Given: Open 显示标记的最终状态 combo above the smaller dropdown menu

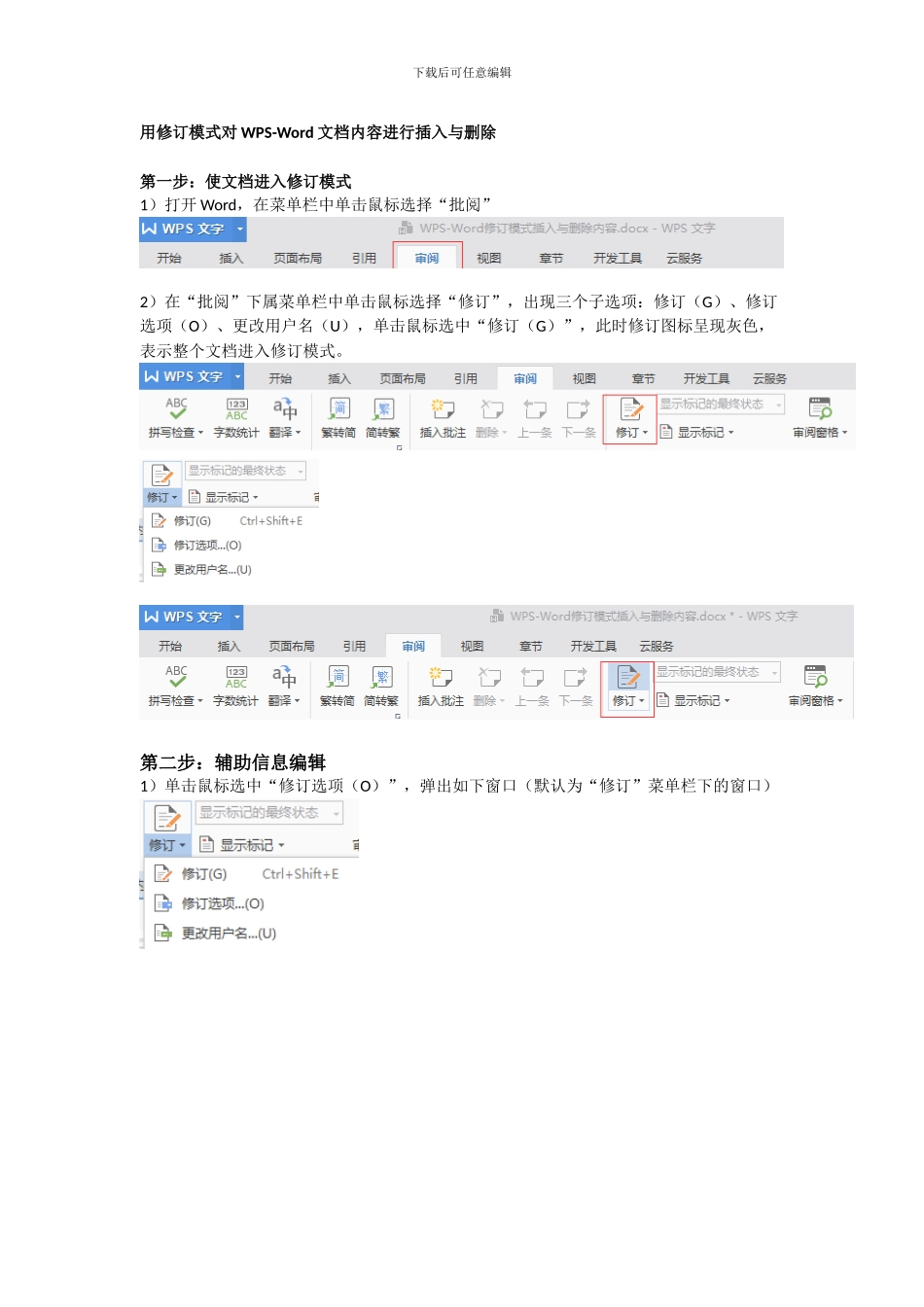Looking at the screenshot, I should [x=247, y=471].
